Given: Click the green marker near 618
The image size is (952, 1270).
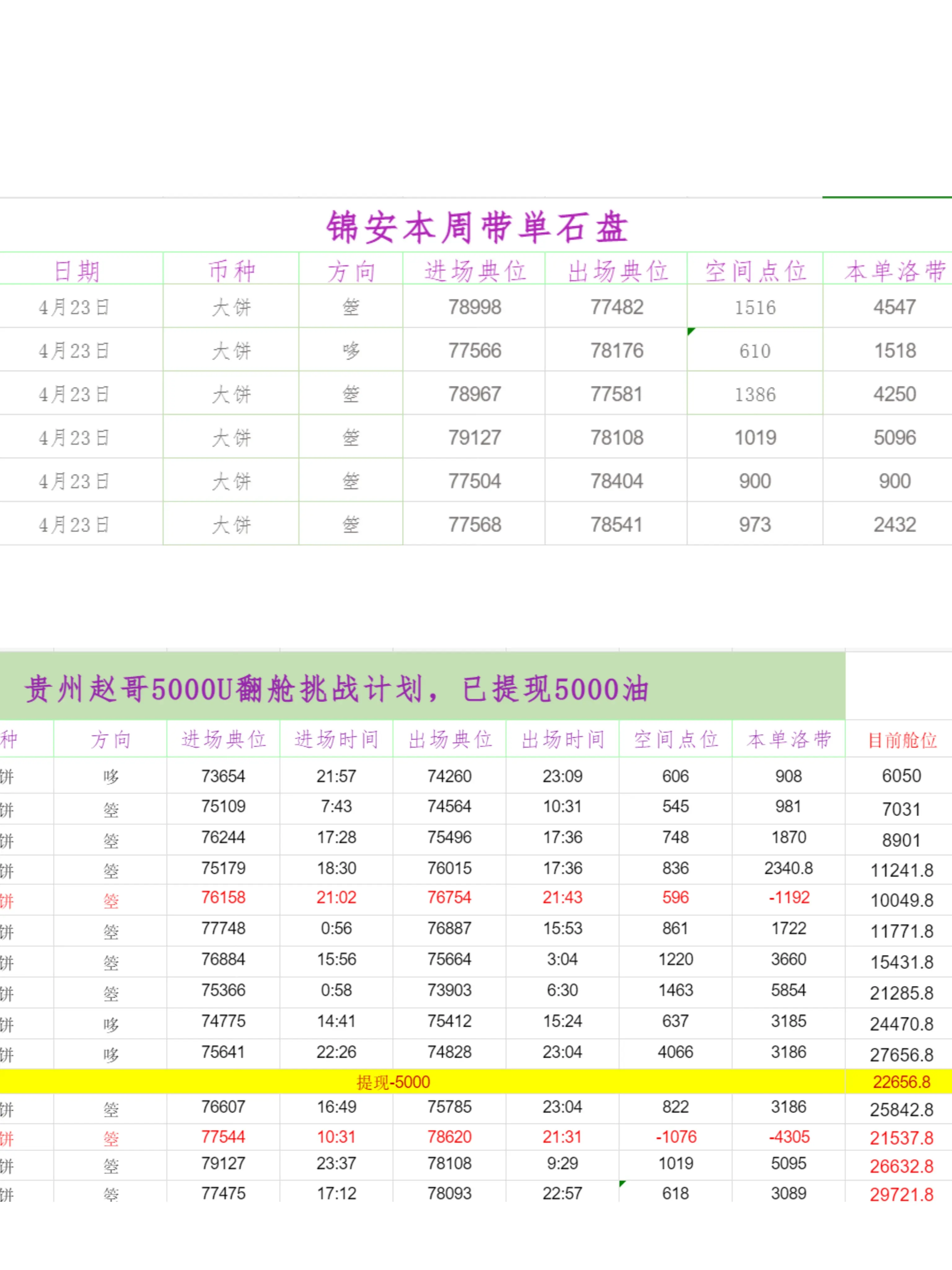Looking at the screenshot, I should coord(623,1183).
